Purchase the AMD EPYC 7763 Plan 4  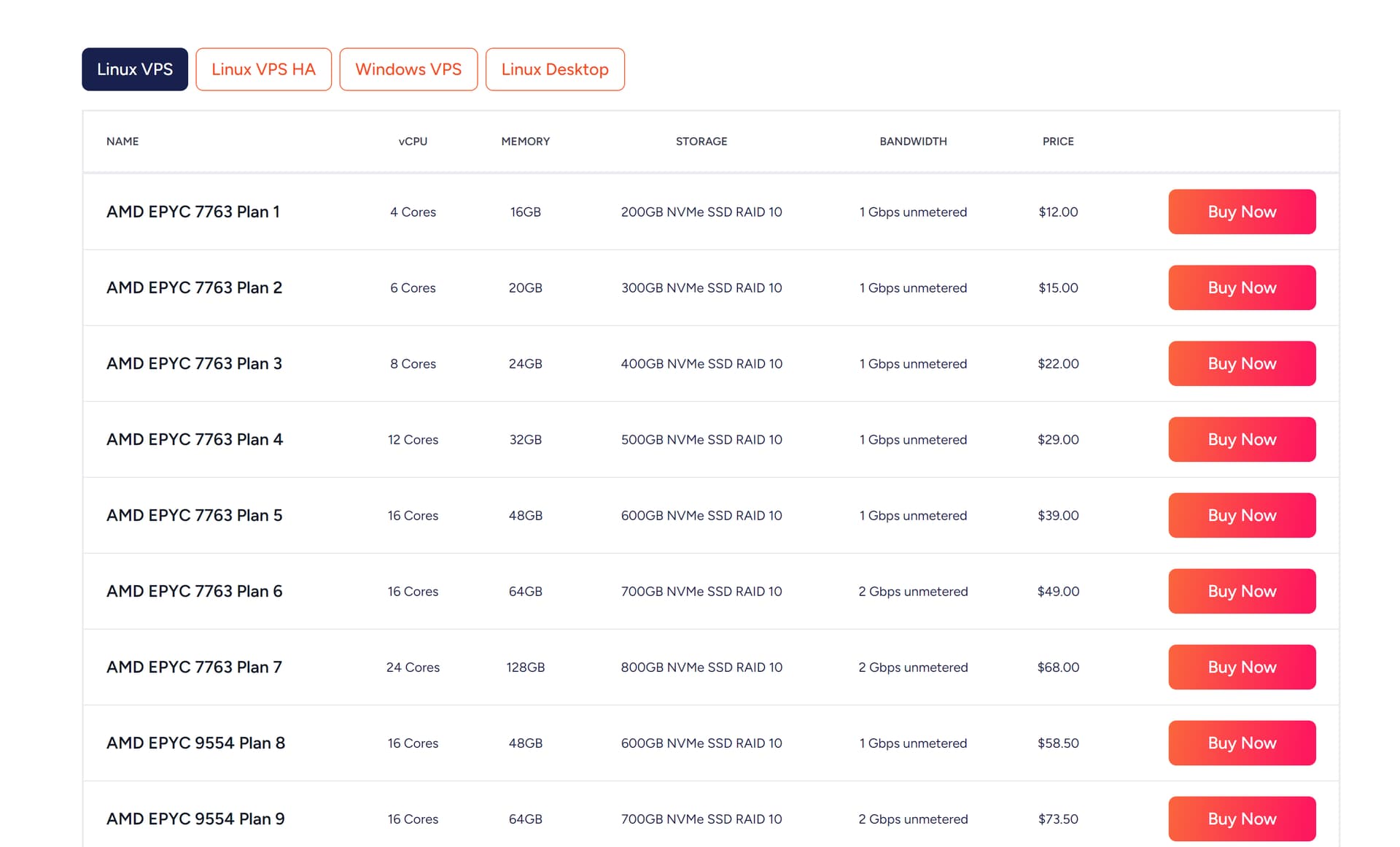(x=1242, y=439)
